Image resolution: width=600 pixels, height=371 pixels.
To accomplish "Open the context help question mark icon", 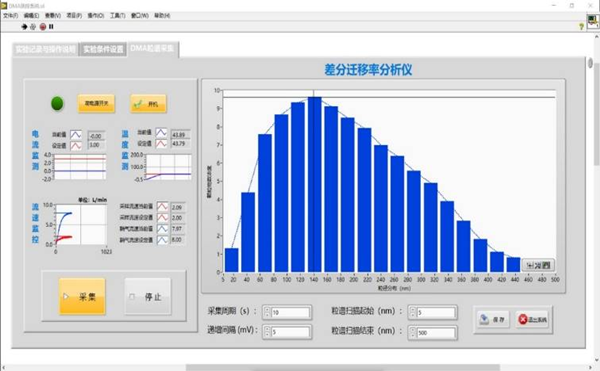I will click(581, 26).
